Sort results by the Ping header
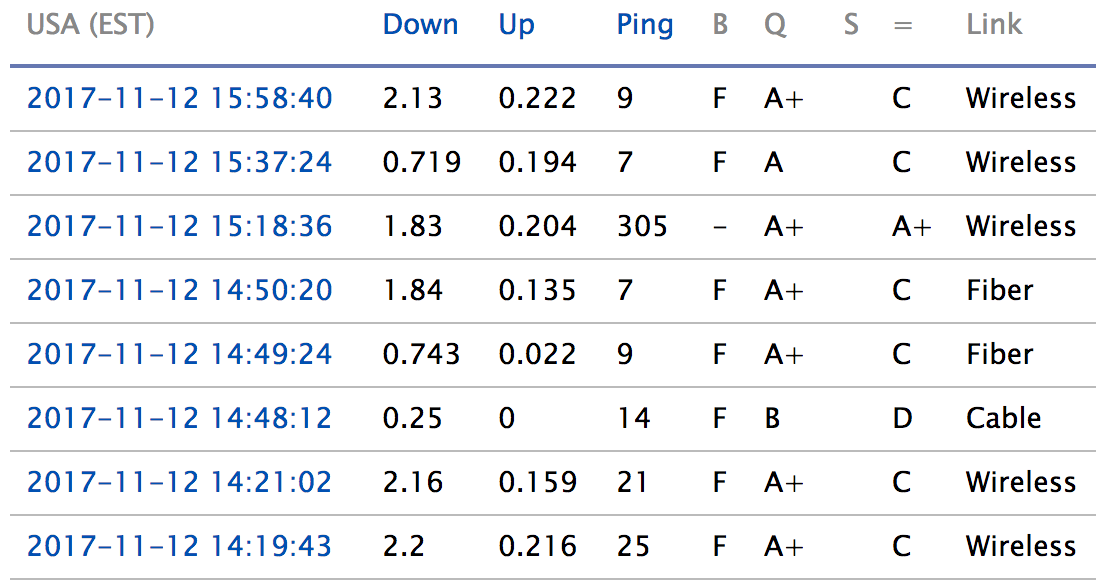This screenshot has height=582, width=1096. 644,25
